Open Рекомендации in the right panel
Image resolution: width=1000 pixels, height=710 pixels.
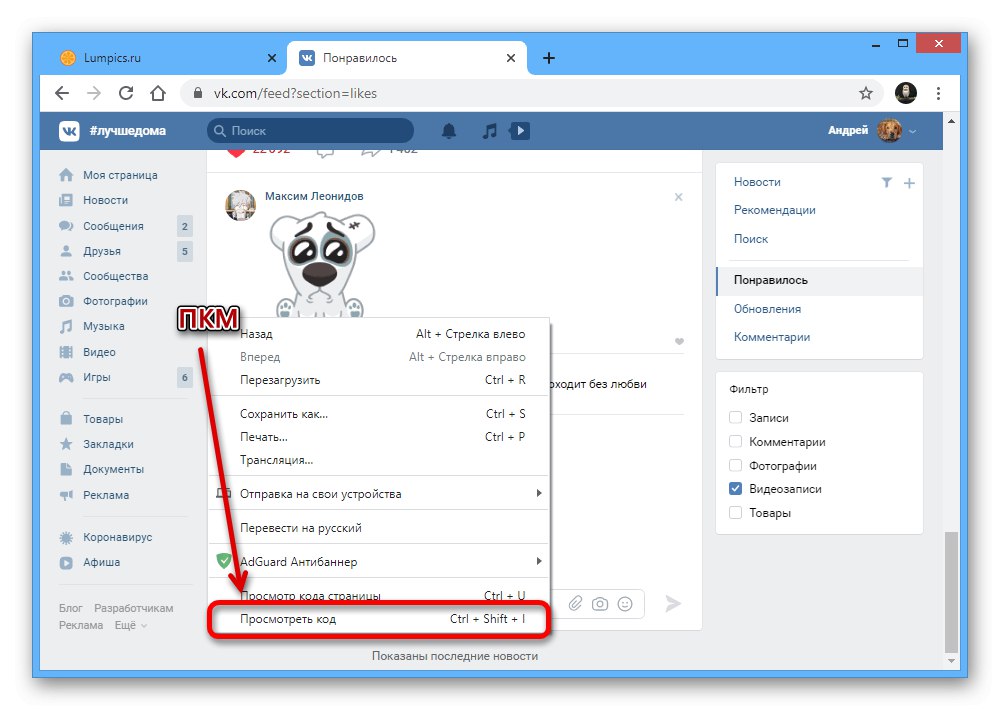(774, 210)
